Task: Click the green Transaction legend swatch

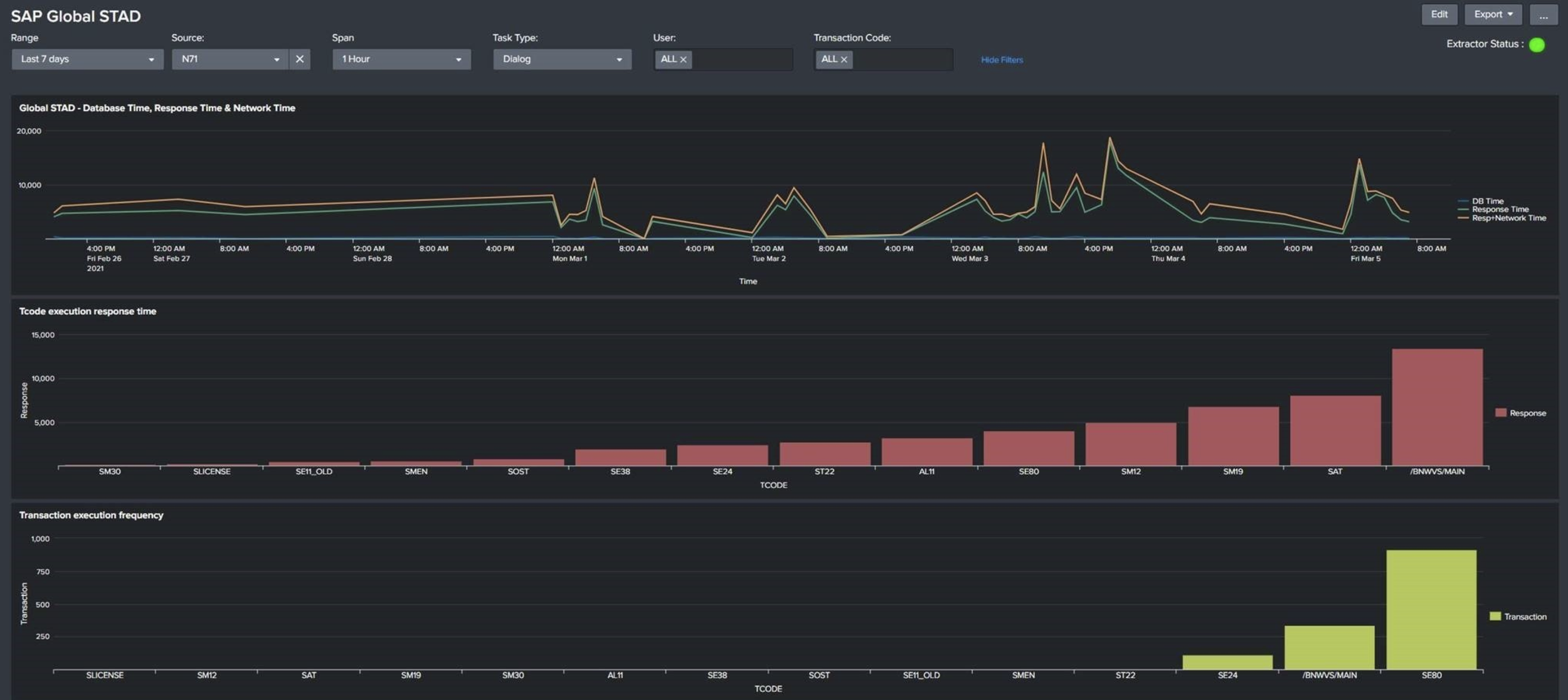Action: [x=1495, y=617]
